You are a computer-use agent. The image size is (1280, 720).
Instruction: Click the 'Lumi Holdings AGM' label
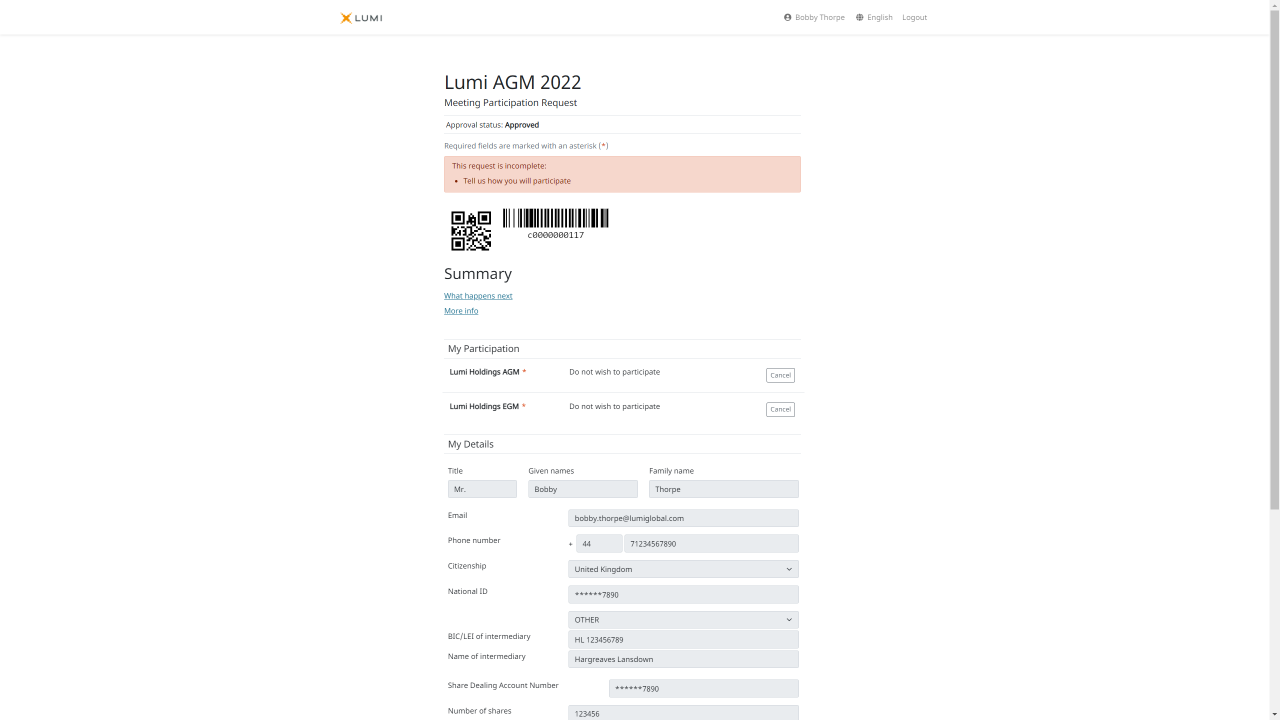485,372
